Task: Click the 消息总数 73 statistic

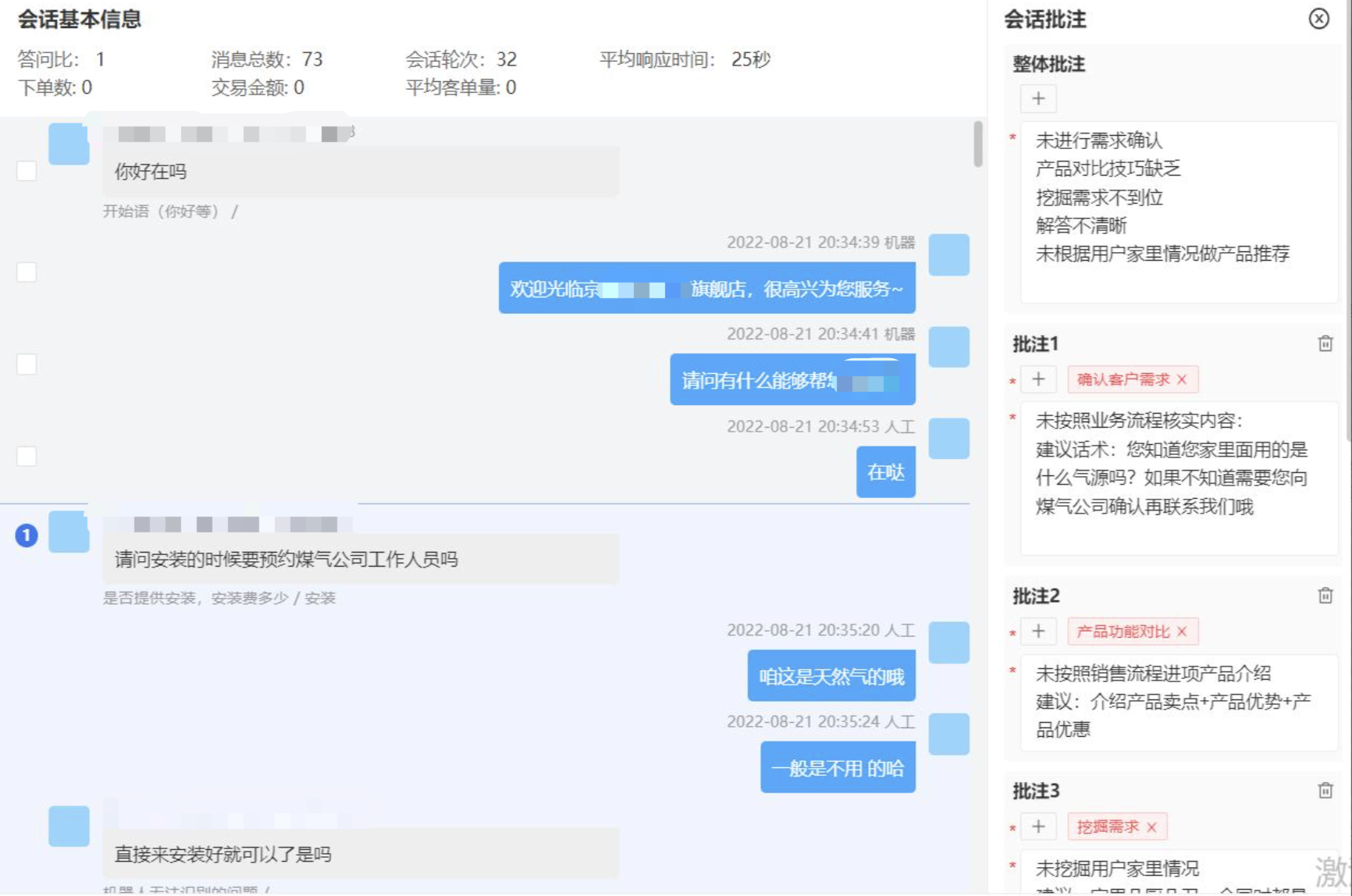Action: [267, 59]
